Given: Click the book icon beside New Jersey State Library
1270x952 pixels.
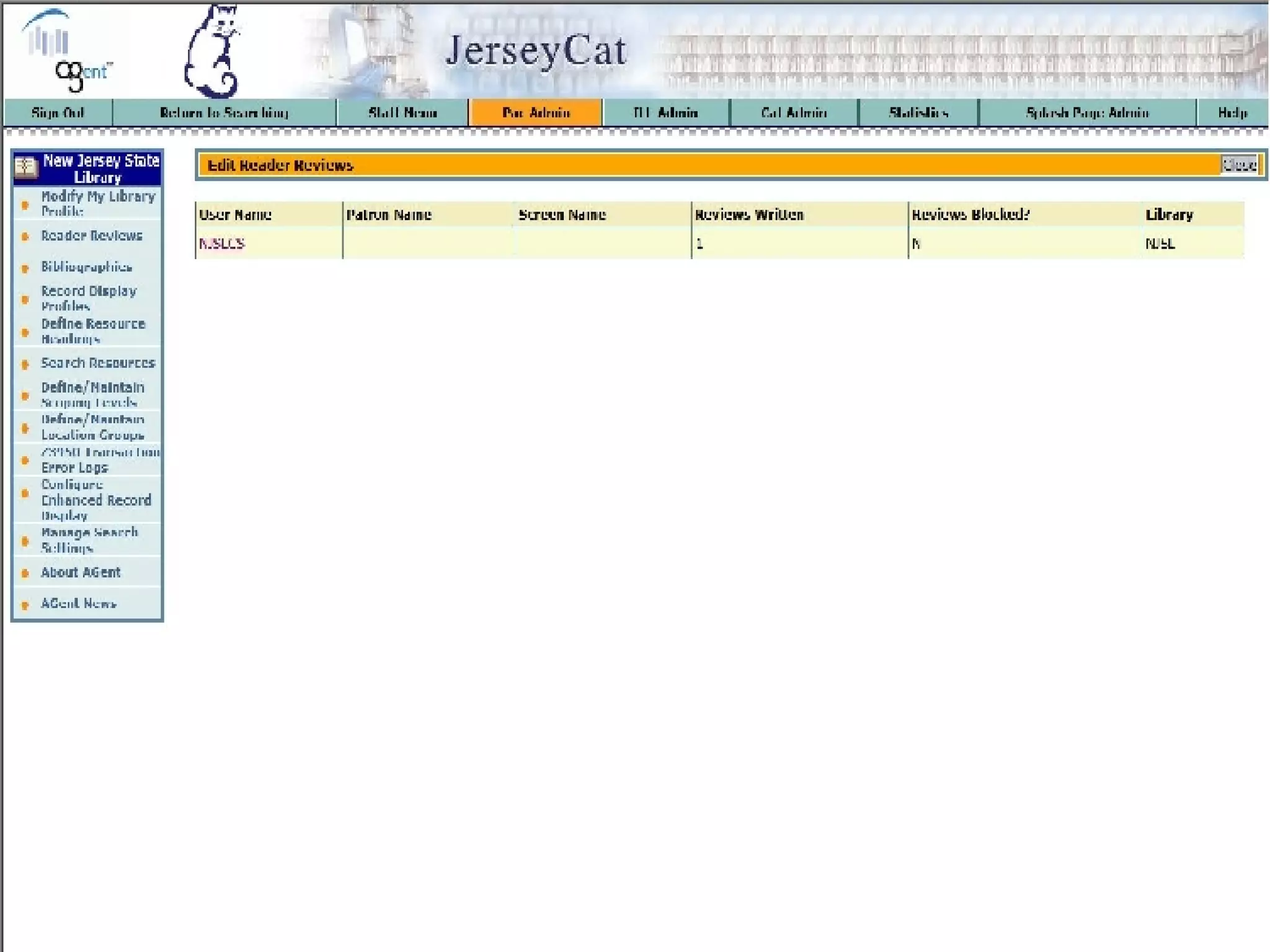Looking at the screenshot, I should coord(26,167).
